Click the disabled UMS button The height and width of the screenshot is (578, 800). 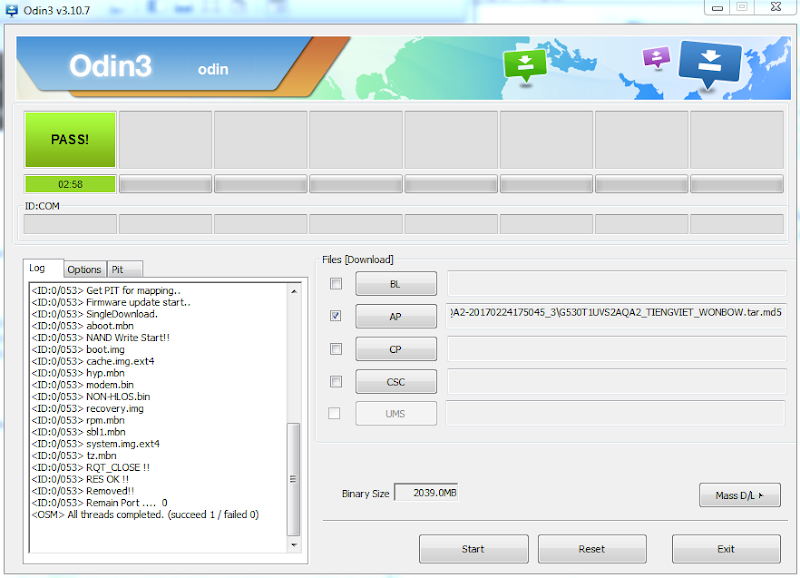coord(396,414)
